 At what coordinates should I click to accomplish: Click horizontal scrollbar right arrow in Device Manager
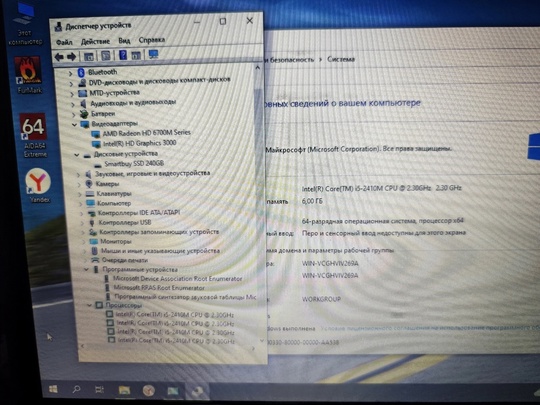pos(253,349)
